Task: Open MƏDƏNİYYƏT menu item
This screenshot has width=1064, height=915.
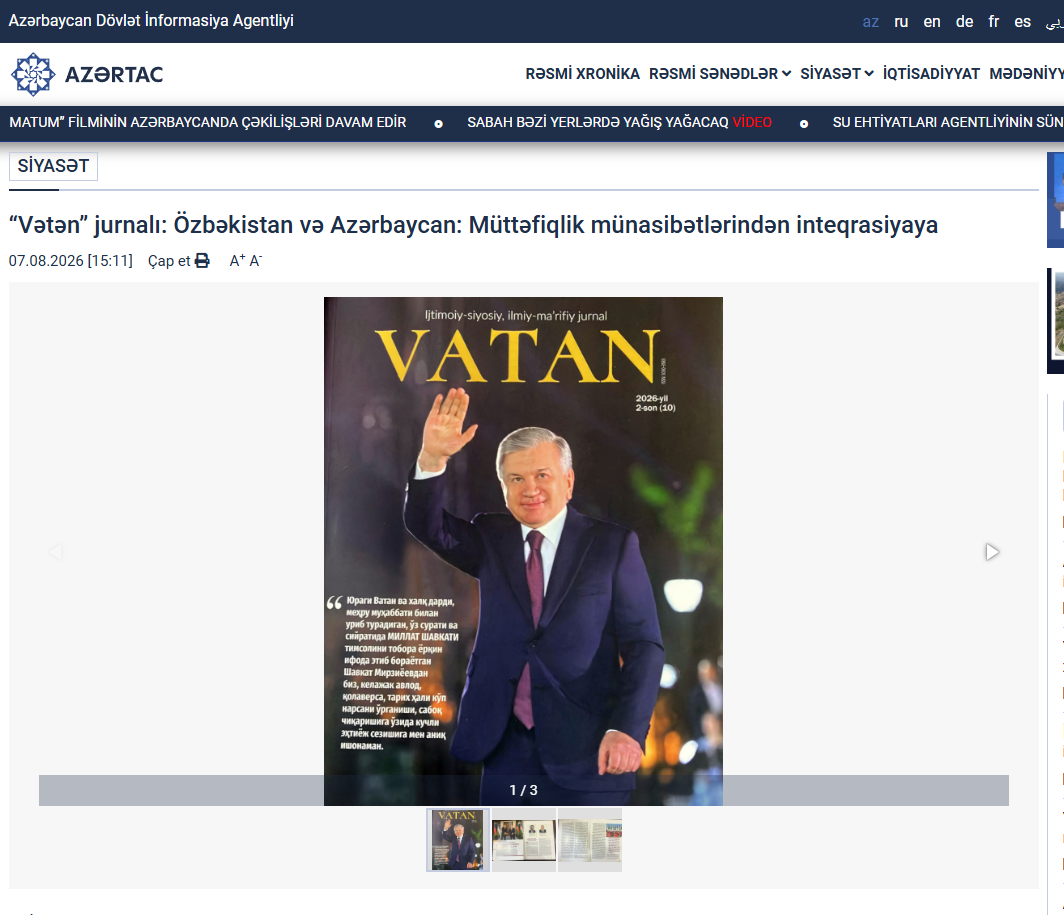Action: point(1026,73)
